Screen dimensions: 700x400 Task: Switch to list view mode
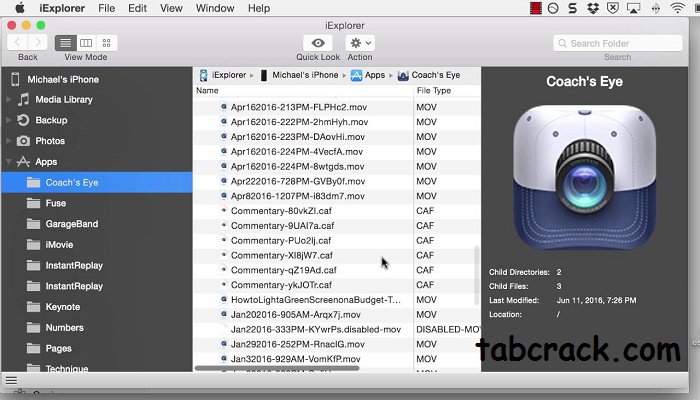tap(65, 43)
